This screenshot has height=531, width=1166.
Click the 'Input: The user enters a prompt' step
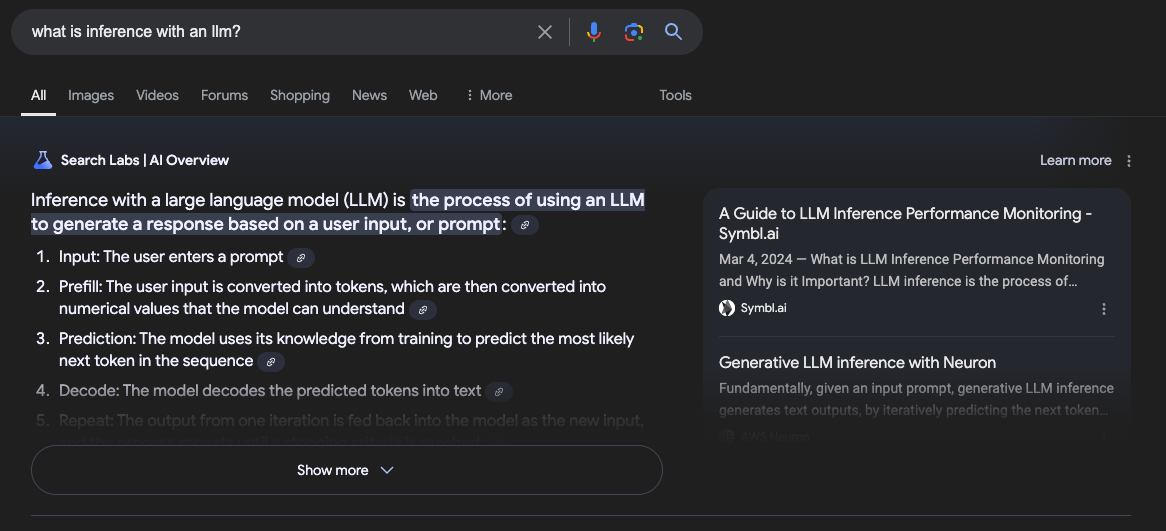coord(171,257)
